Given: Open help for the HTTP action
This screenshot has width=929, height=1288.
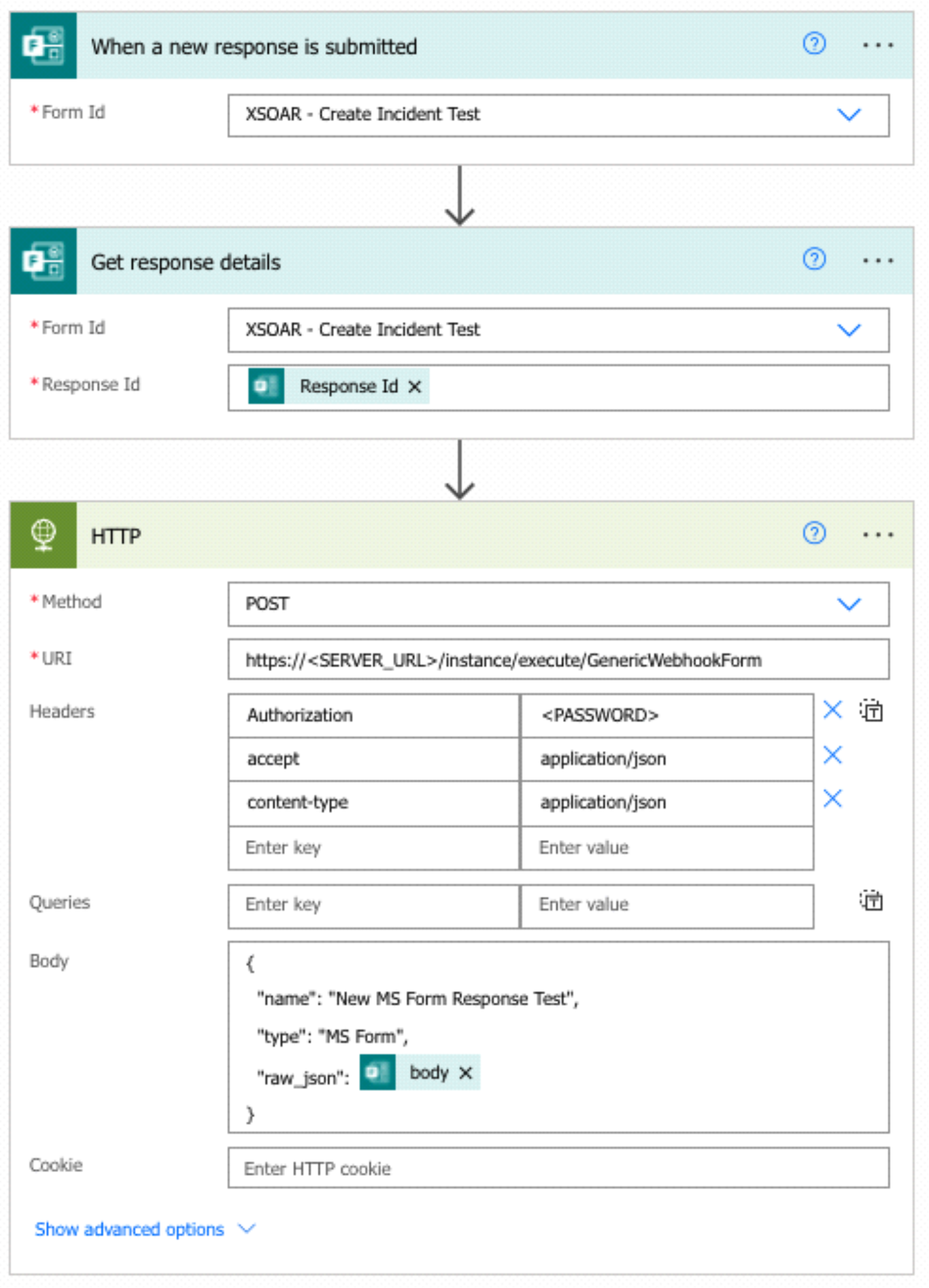Looking at the screenshot, I should click(x=814, y=533).
